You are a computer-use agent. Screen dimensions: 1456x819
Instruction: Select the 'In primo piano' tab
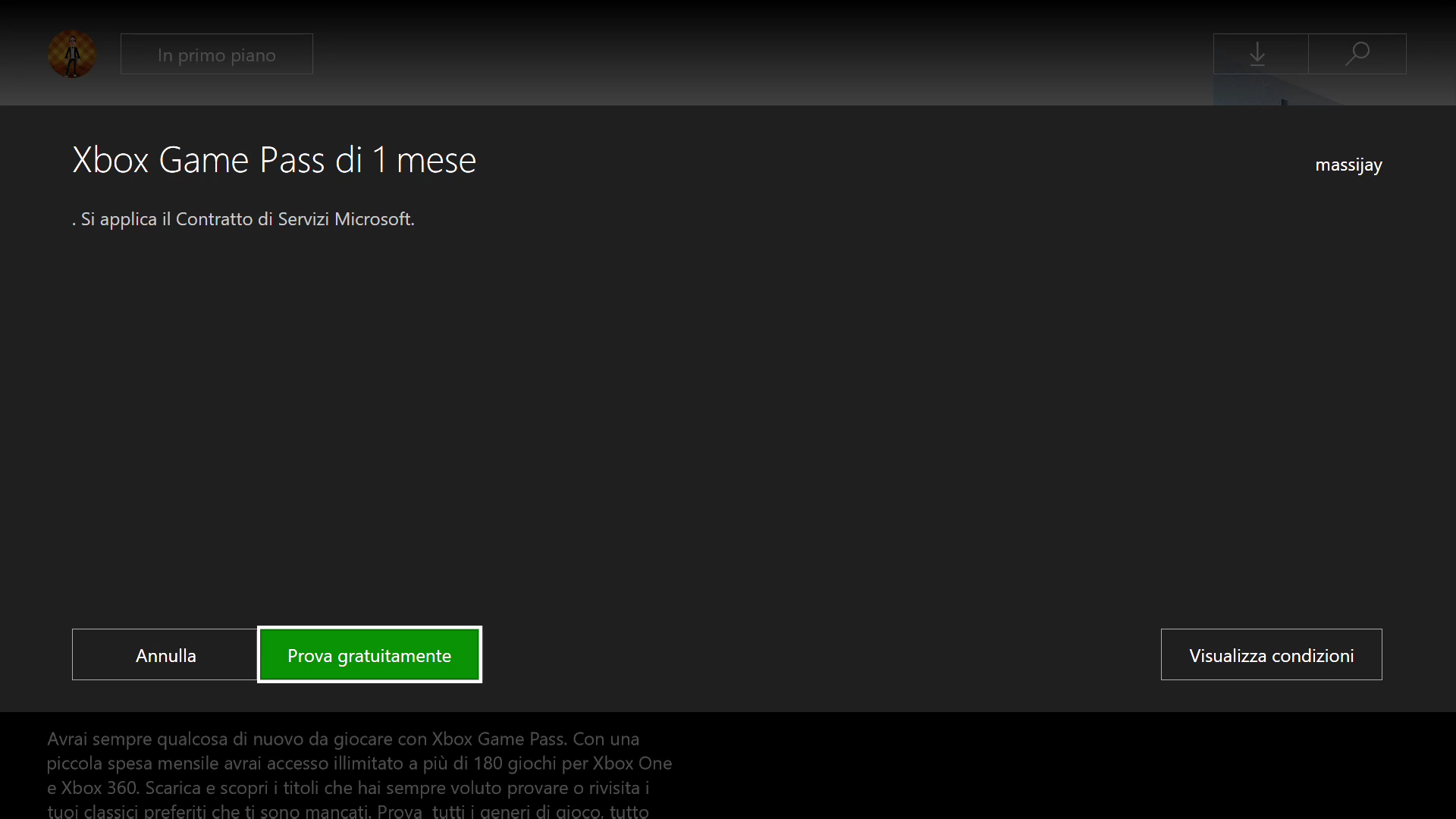tap(217, 54)
